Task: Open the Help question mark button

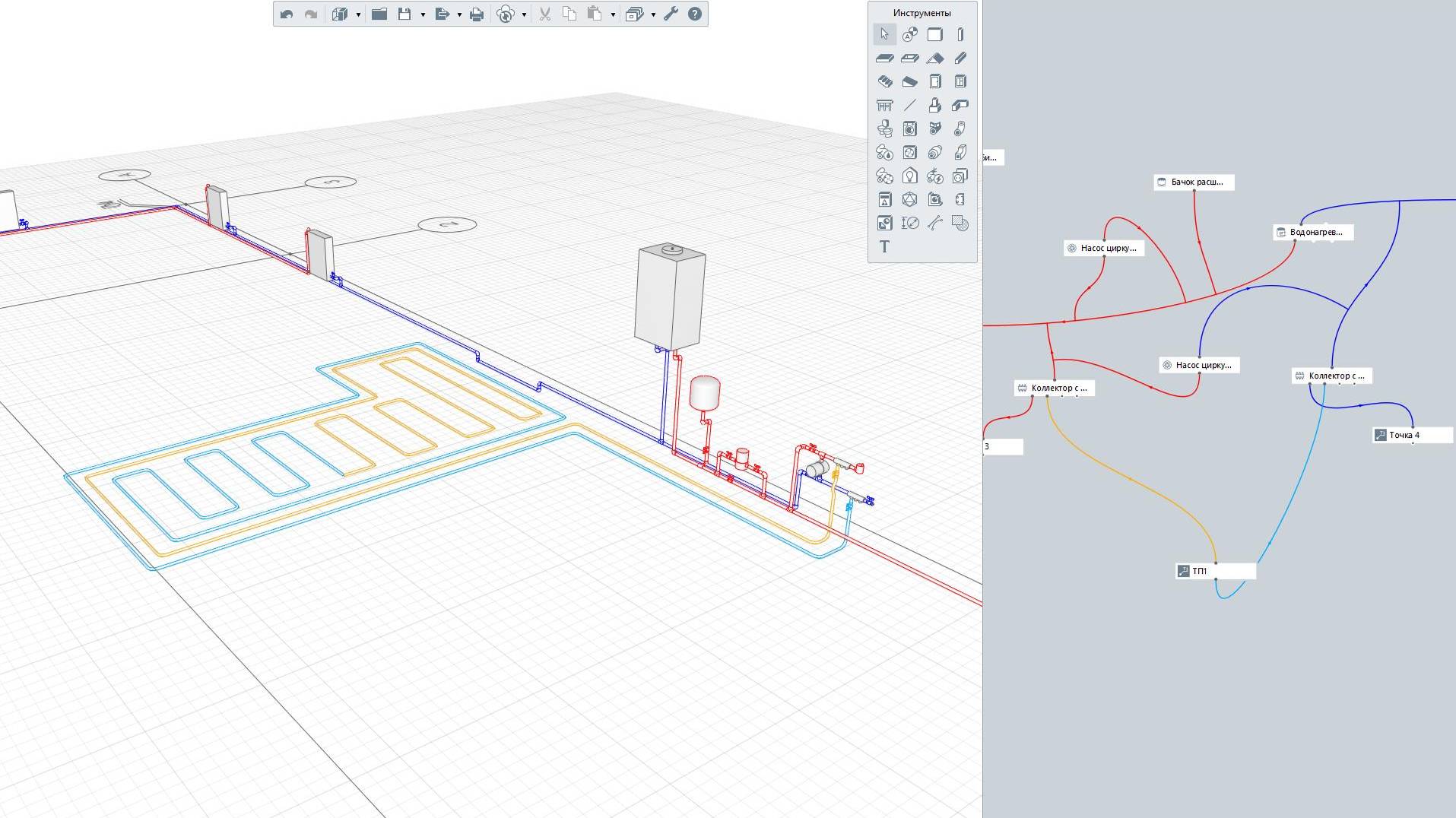Action: [695, 14]
